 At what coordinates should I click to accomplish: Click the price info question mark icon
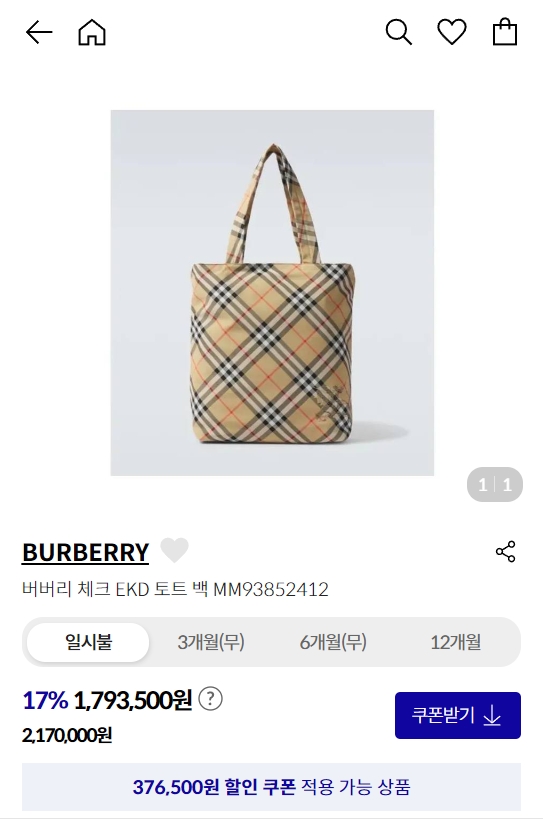pyautogui.click(x=210, y=698)
